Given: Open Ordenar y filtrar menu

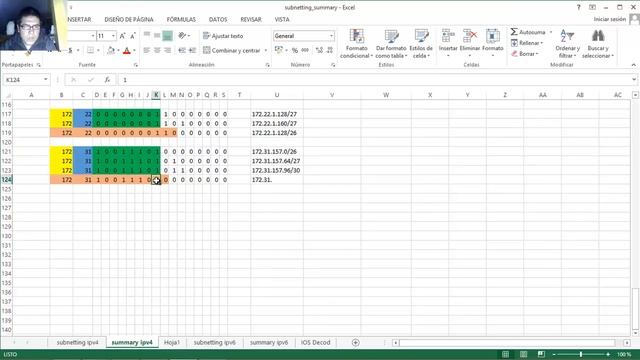Looking at the screenshot, I should pos(567,44).
